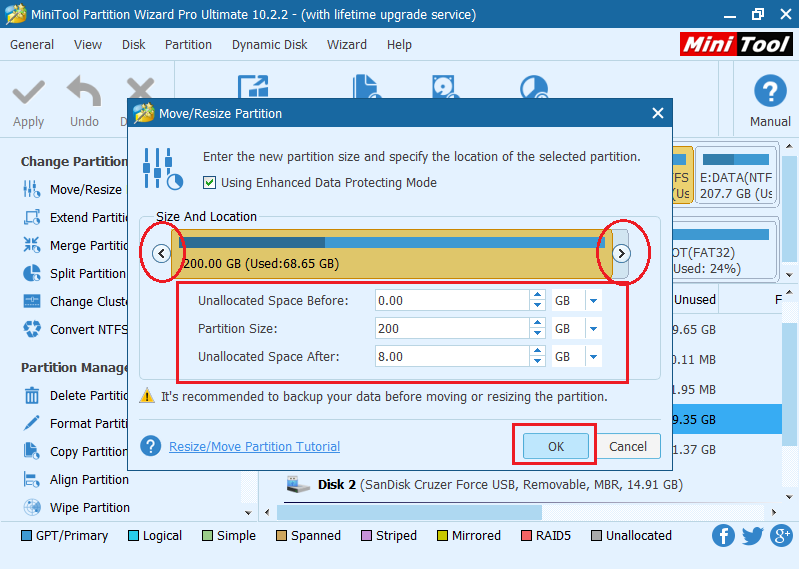Increase Unallocated Space Before with the spinner
Viewport: 799px width, 569px height.
point(538,295)
